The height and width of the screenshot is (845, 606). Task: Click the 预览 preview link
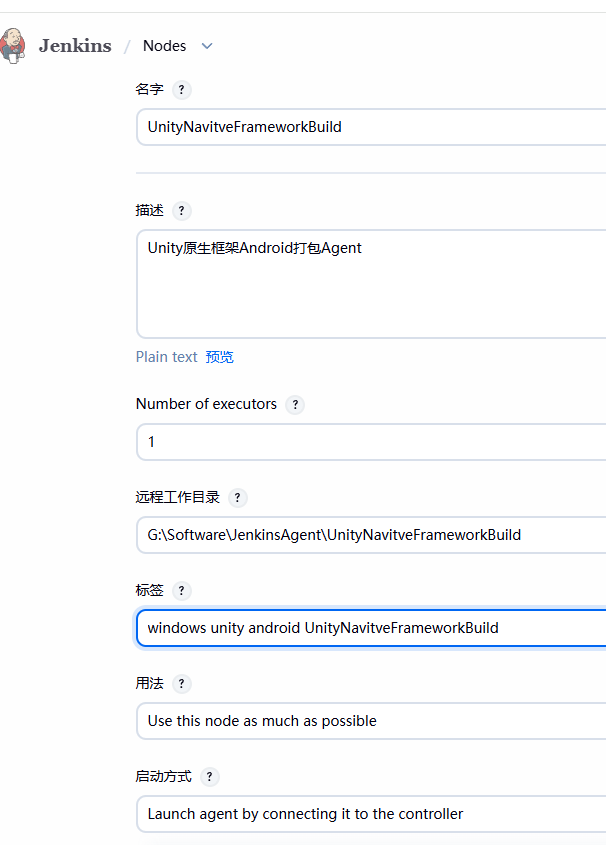(219, 357)
